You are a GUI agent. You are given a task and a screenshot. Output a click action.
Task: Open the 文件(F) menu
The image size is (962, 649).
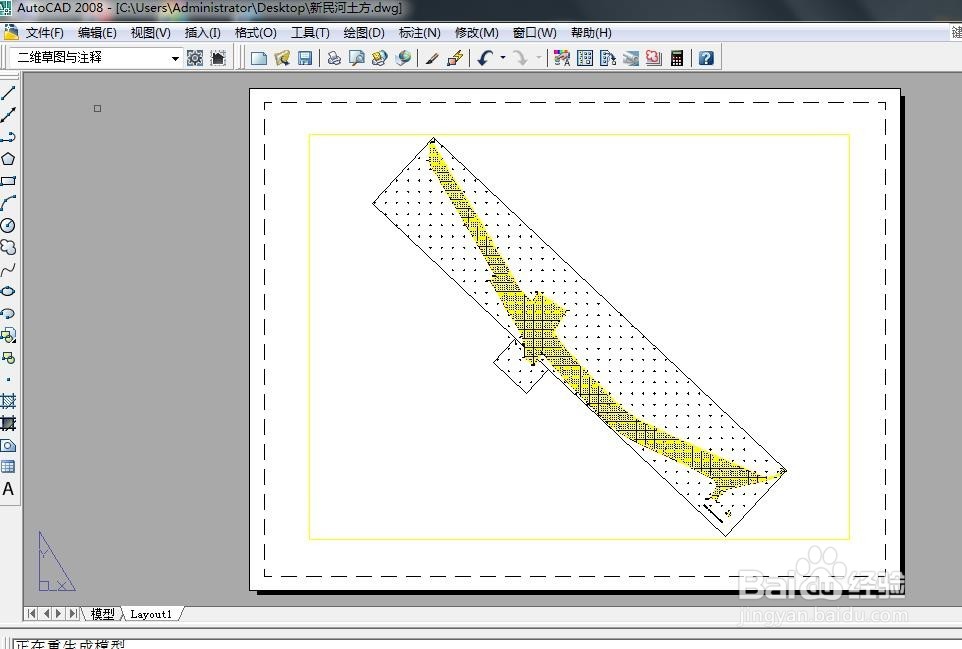click(x=44, y=33)
